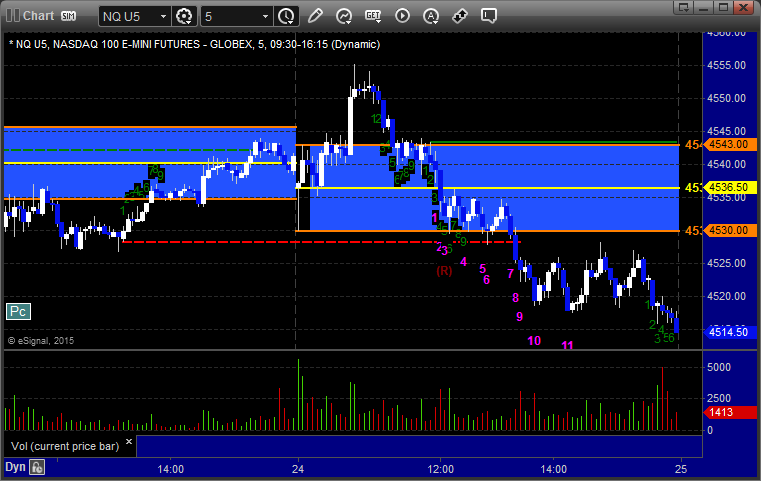Open the GET studies menu
The width and height of the screenshot is (761, 481).
[373, 17]
